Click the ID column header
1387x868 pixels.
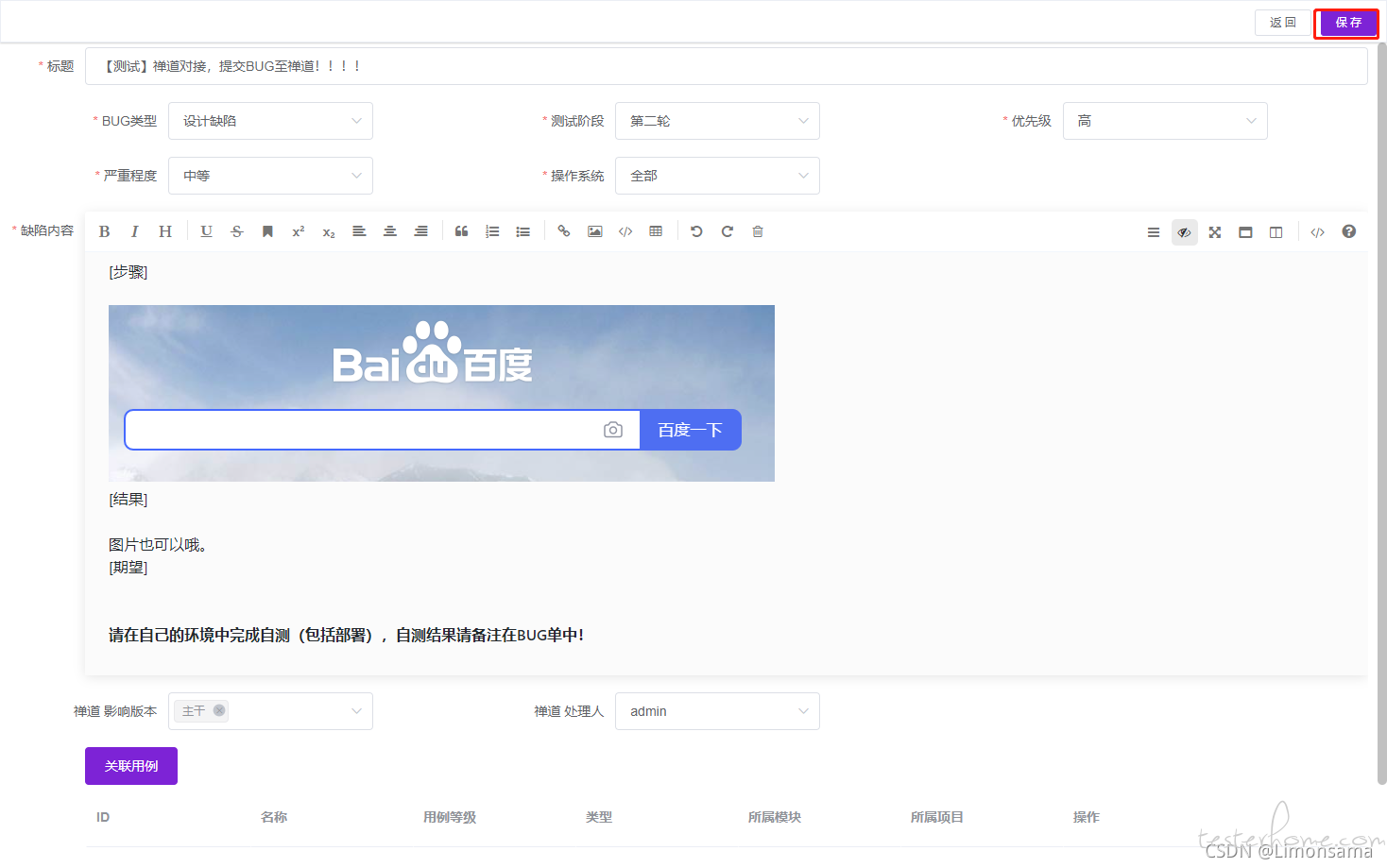click(x=103, y=817)
